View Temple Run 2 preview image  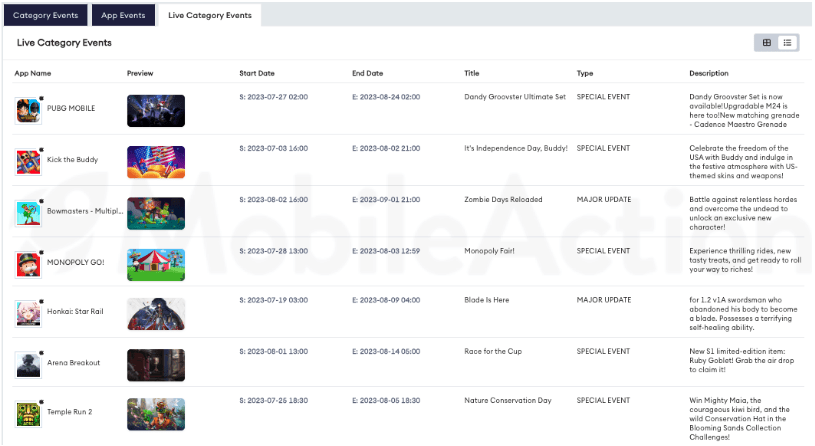(156, 414)
